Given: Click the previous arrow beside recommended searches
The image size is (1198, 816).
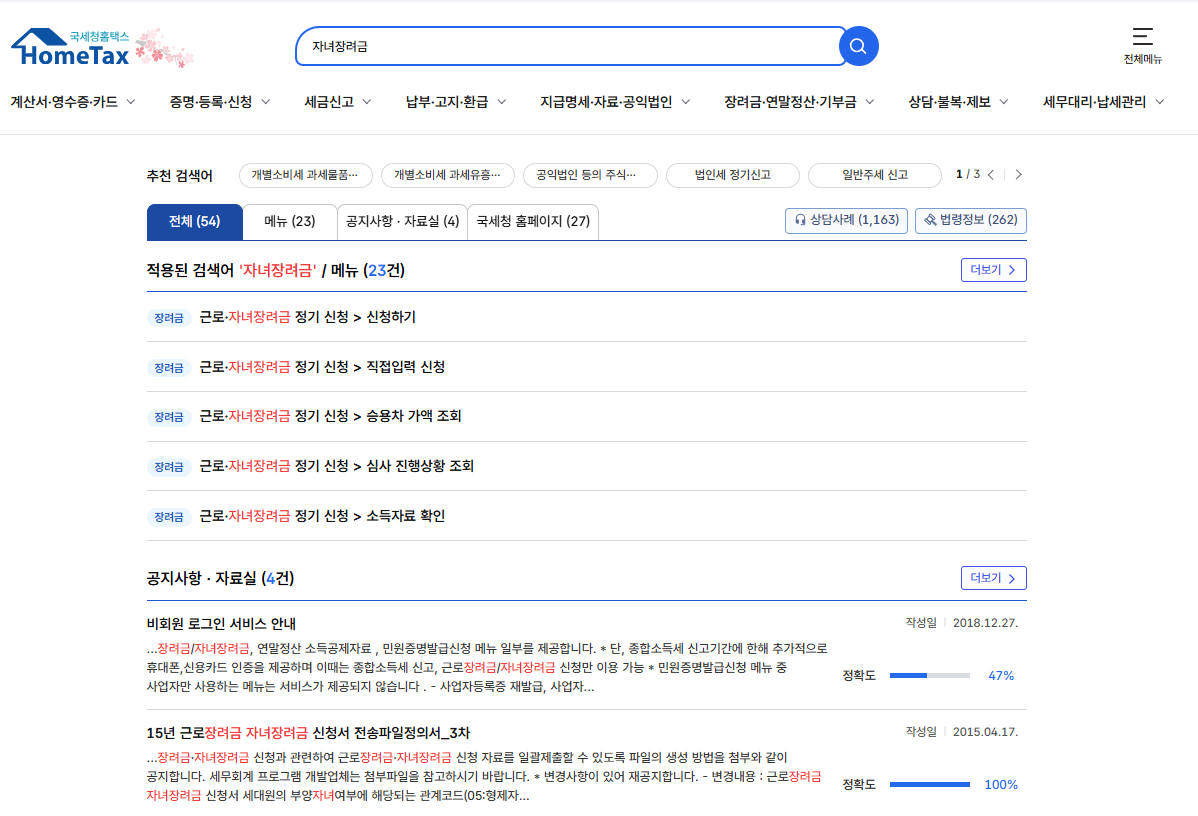Looking at the screenshot, I should coord(990,173).
